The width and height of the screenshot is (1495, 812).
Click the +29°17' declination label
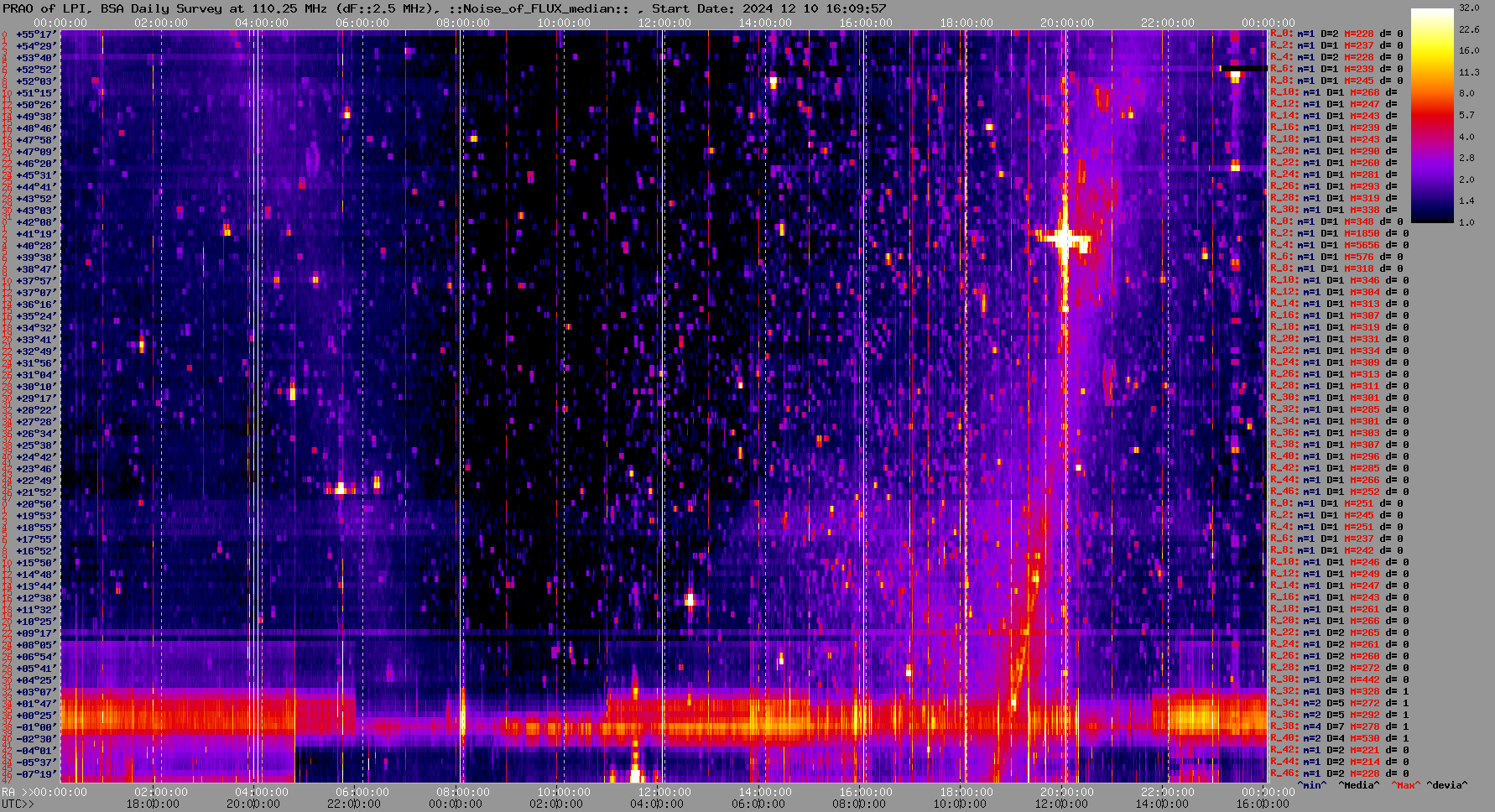coord(35,398)
